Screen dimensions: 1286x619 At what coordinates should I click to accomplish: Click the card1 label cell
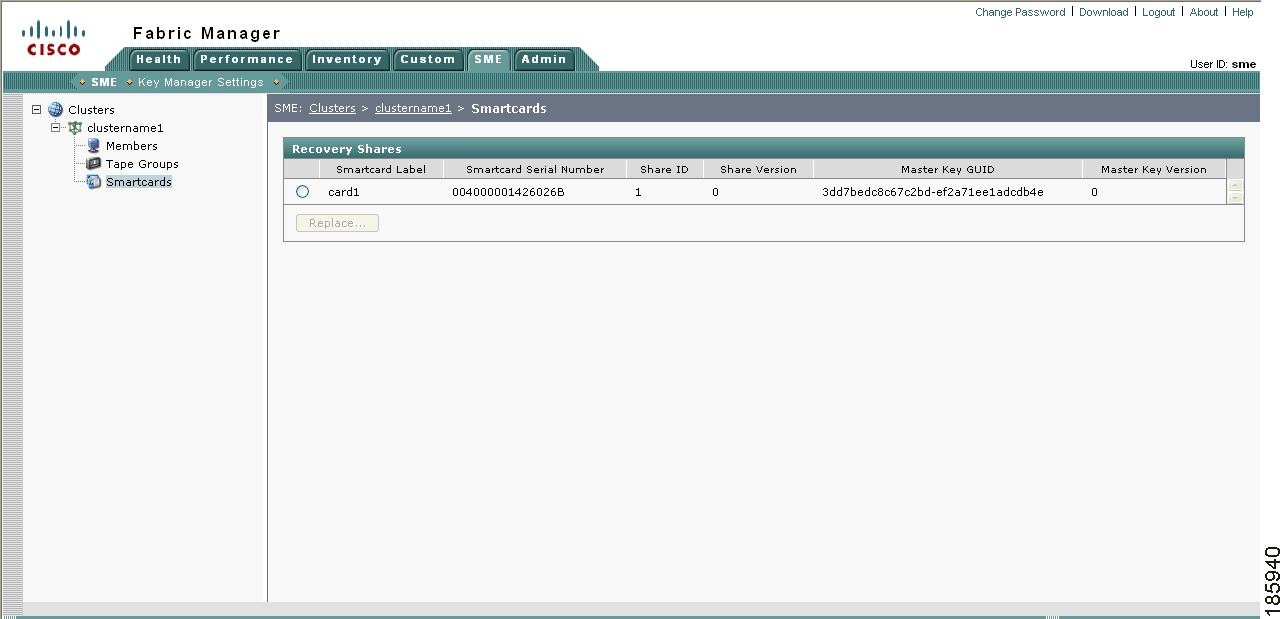(x=343, y=192)
